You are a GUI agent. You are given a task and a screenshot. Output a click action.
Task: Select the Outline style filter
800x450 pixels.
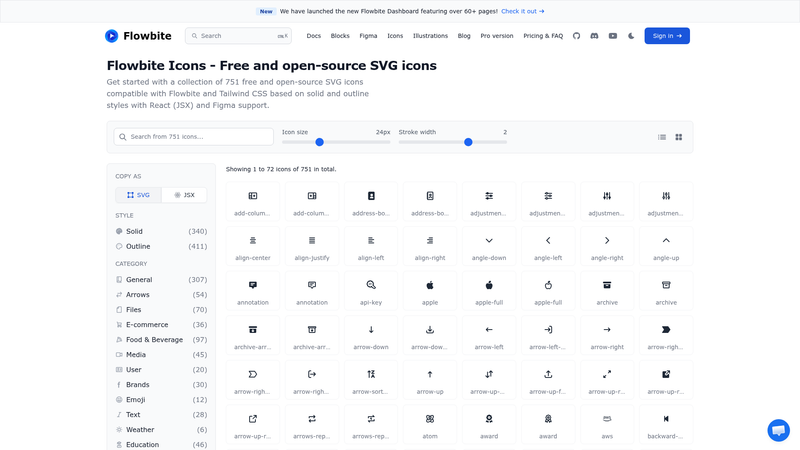tap(161, 246)
